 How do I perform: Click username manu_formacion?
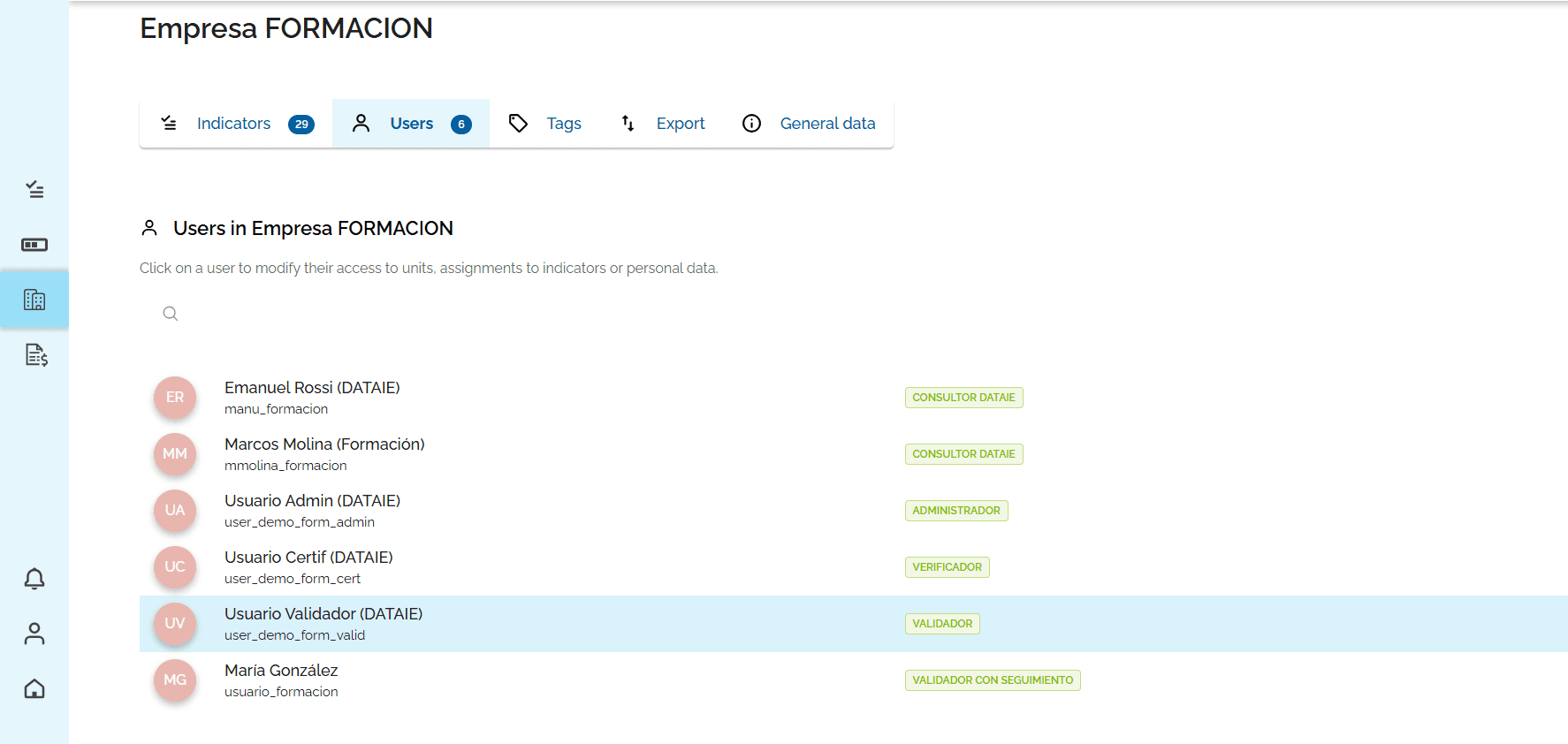(276, 409)
